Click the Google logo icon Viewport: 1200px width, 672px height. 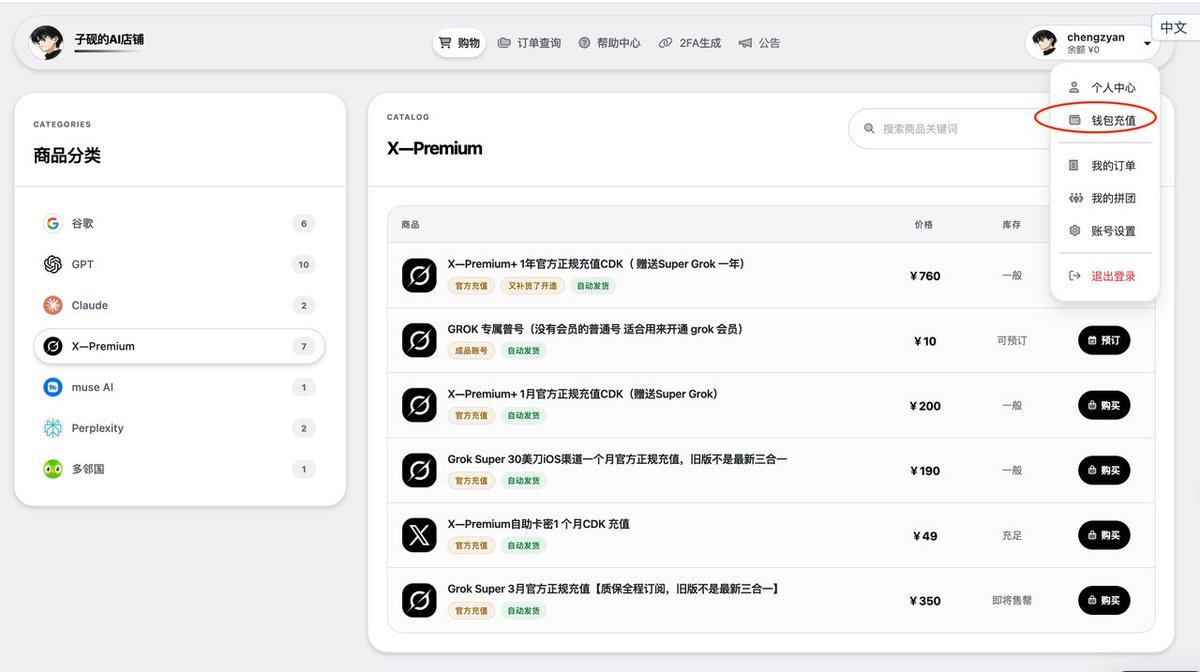click(53, 224)
